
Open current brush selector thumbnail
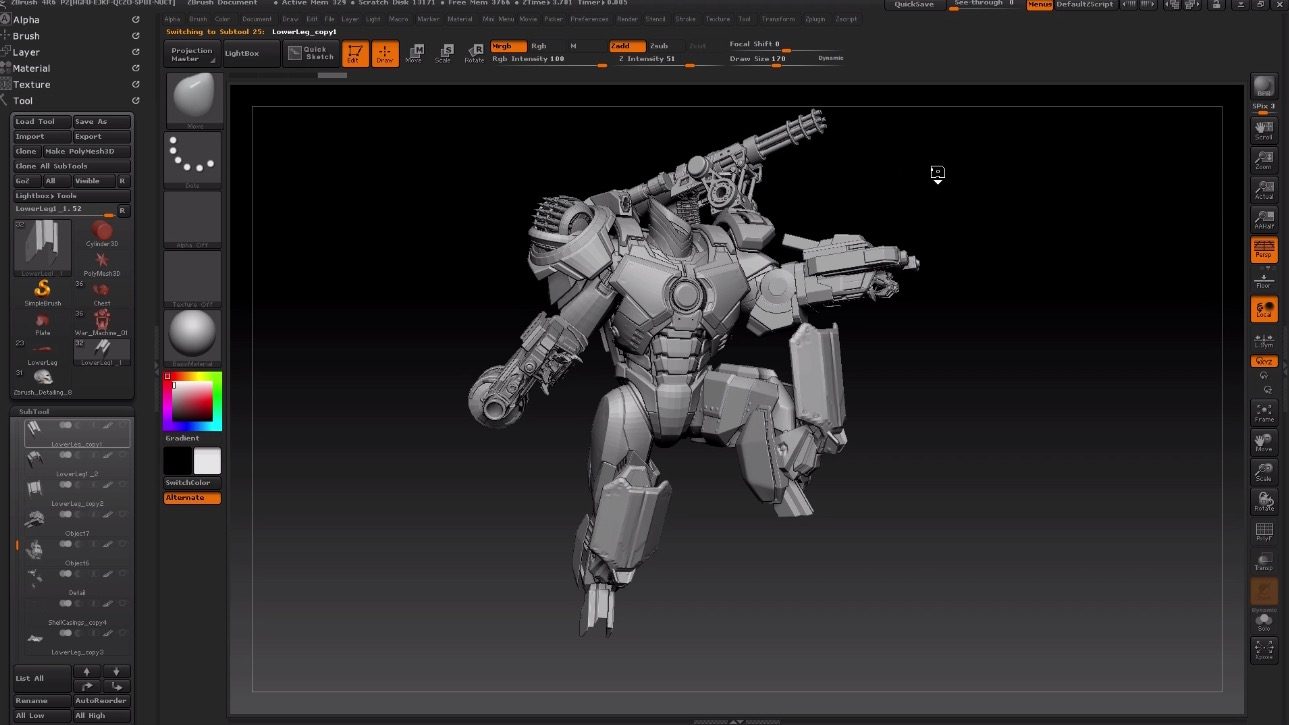(194, 100)
